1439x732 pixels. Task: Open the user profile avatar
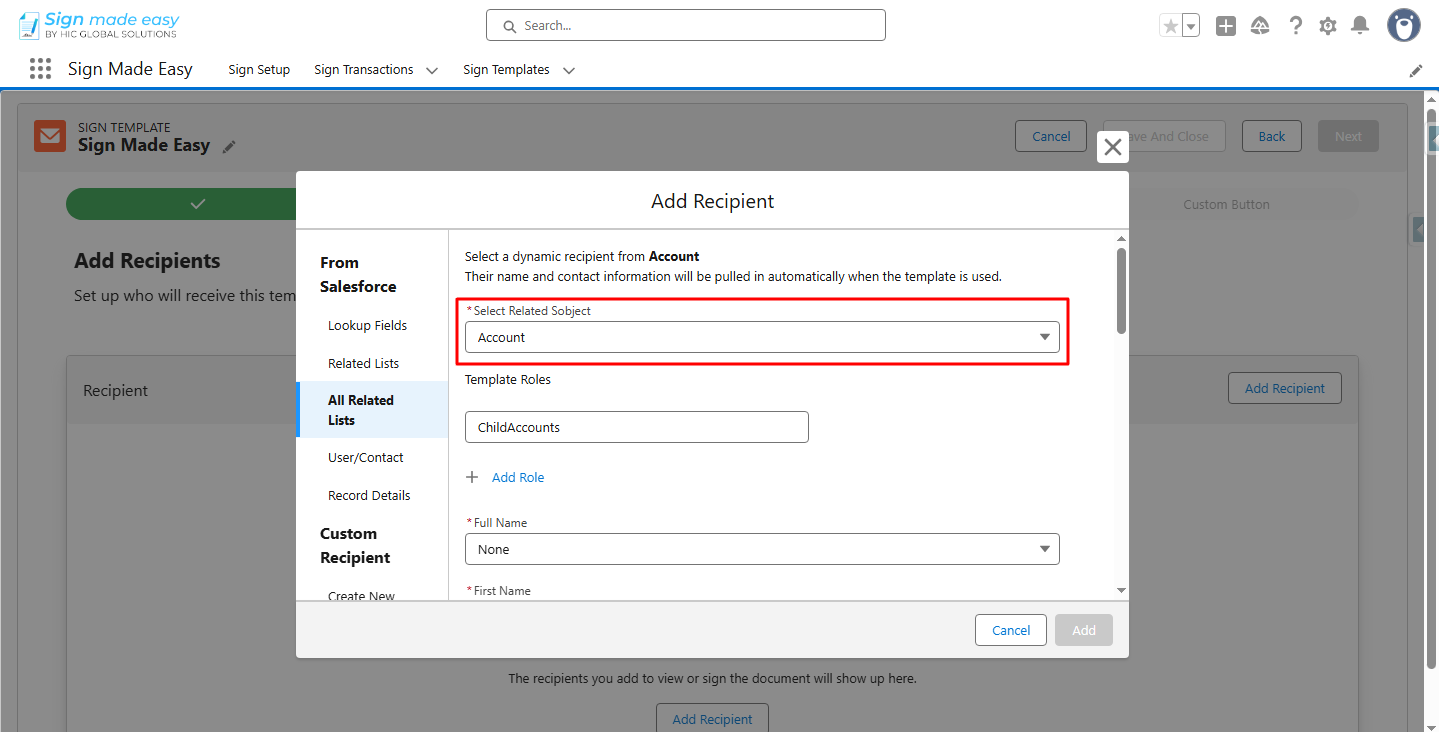(1403, 25)
